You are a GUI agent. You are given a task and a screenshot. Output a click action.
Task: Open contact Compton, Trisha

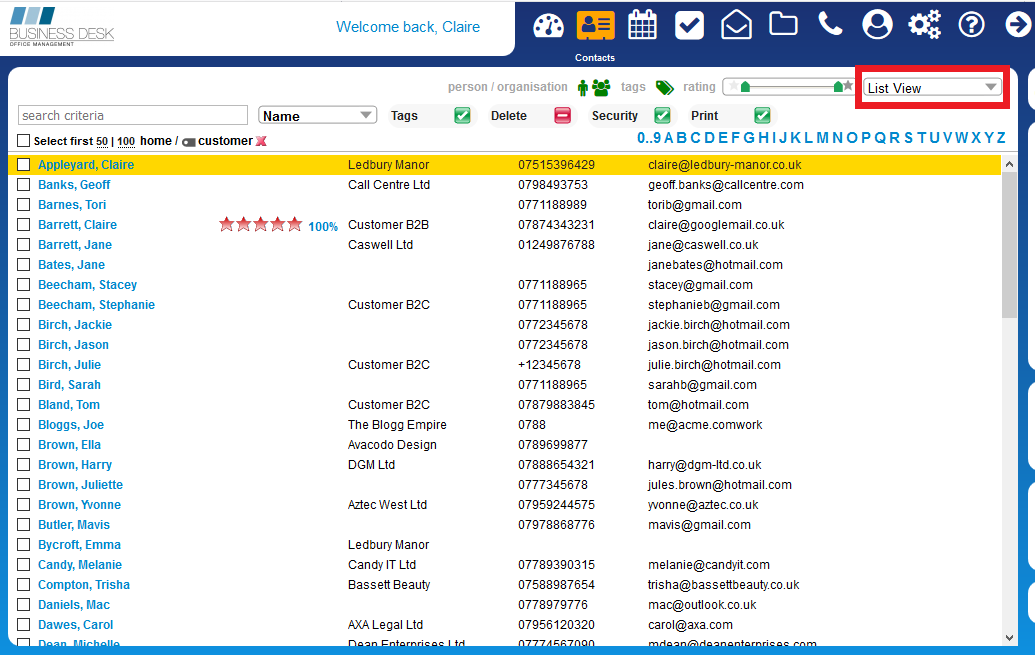tap(84, 584)
